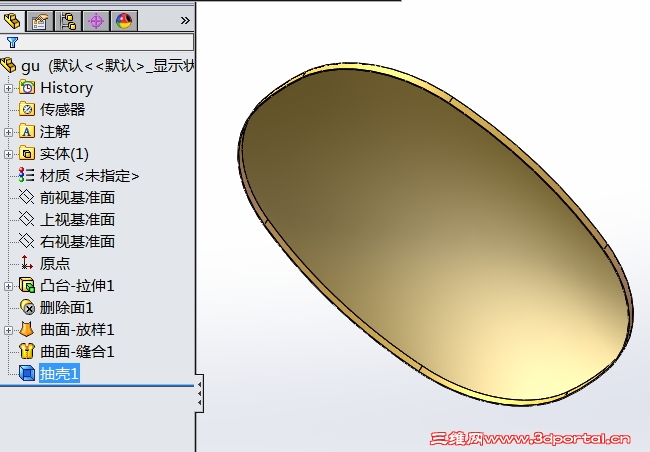Image resolution: width=650 pixels, height=452 pixels.
Task: Select the 右视基准面 right plane
Action: pyautogui.click(x=78, y=242)
